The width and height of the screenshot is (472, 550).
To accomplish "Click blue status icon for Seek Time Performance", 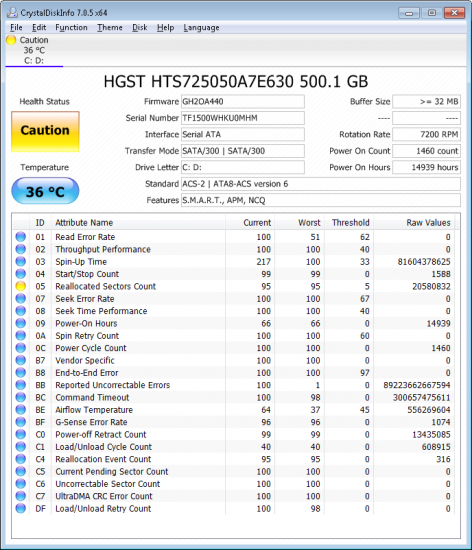I will coord(21,311).
